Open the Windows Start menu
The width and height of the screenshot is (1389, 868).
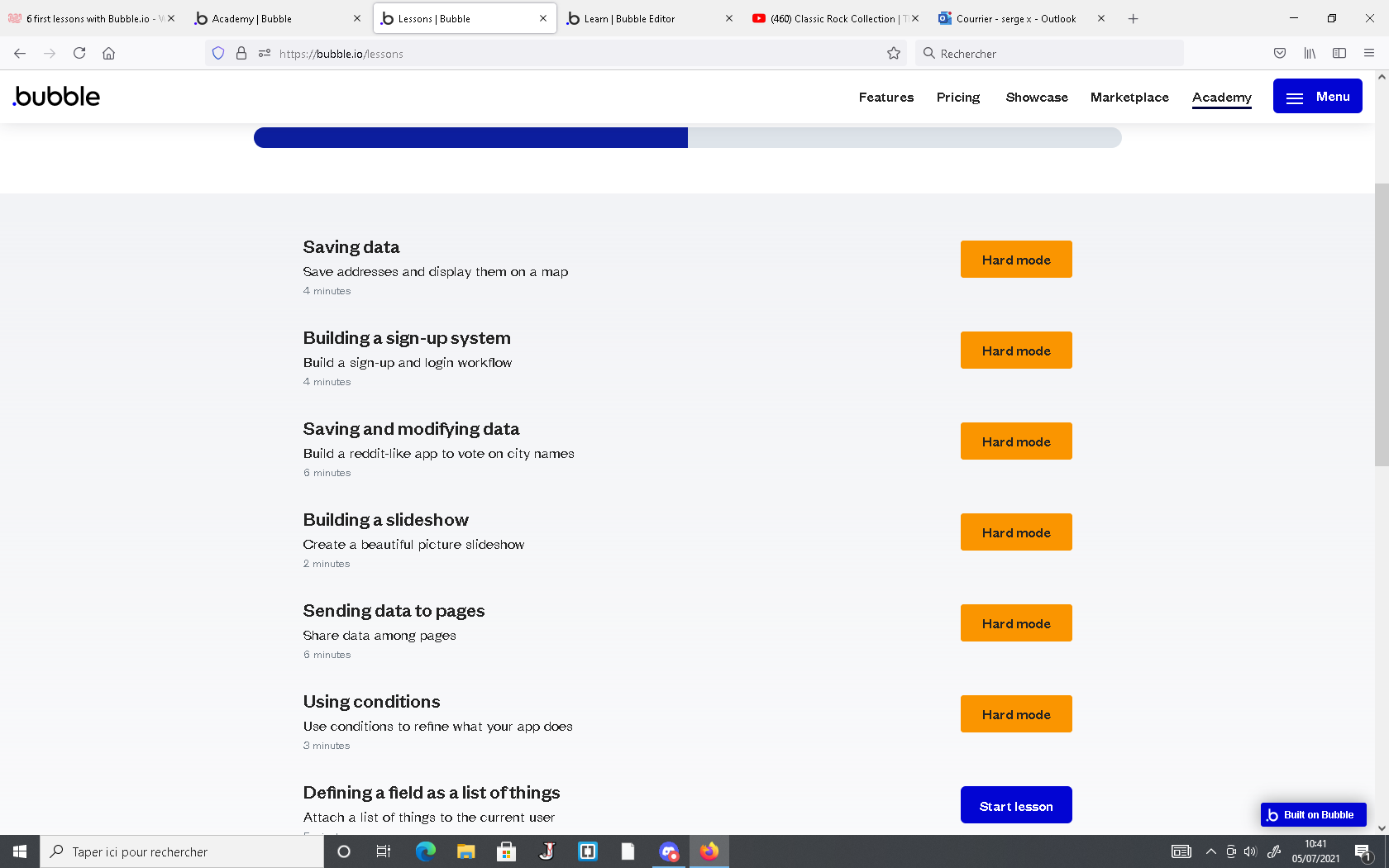(20, 851)
